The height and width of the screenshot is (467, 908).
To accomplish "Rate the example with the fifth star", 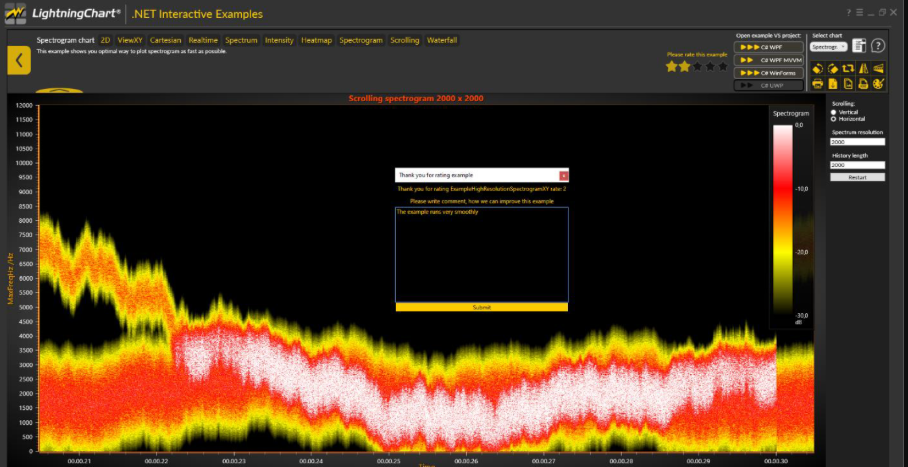I will 723,66.
